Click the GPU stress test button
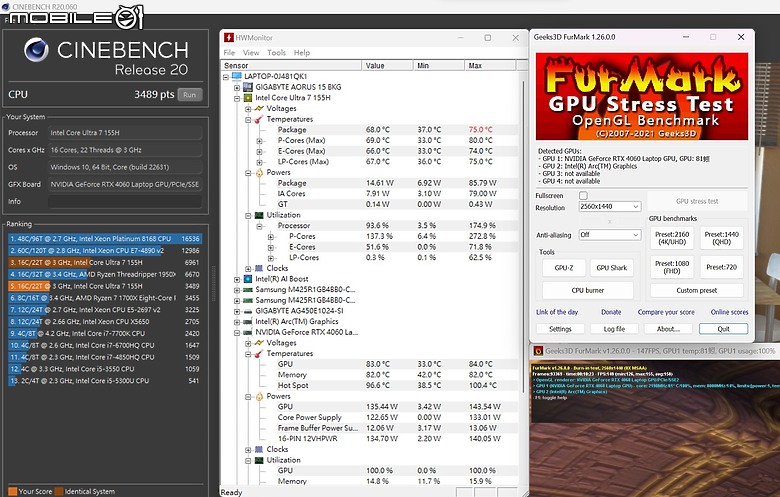The width and height of the screenshot is (780, 497). 697,201
